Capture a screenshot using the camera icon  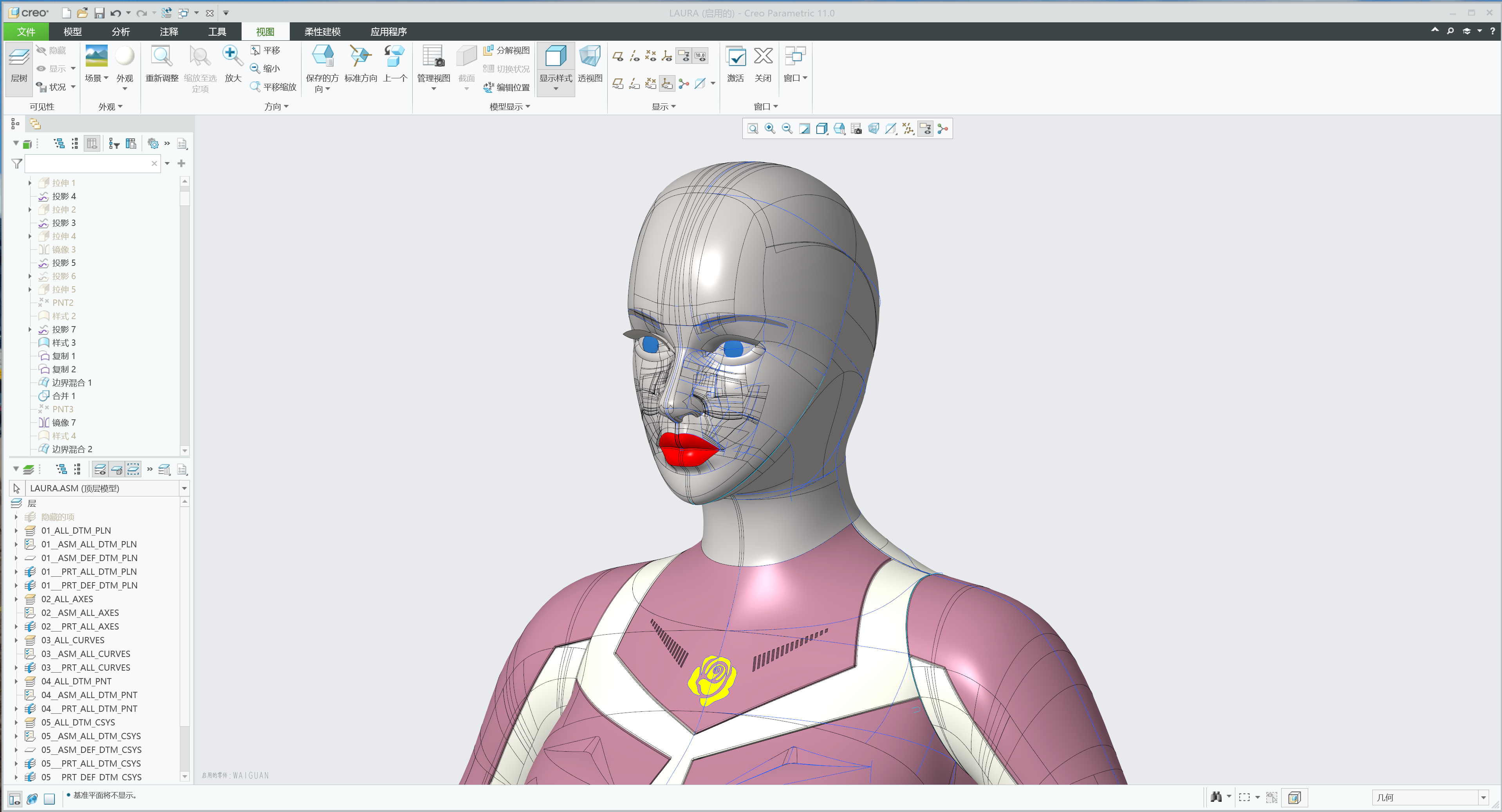[857, 129]
